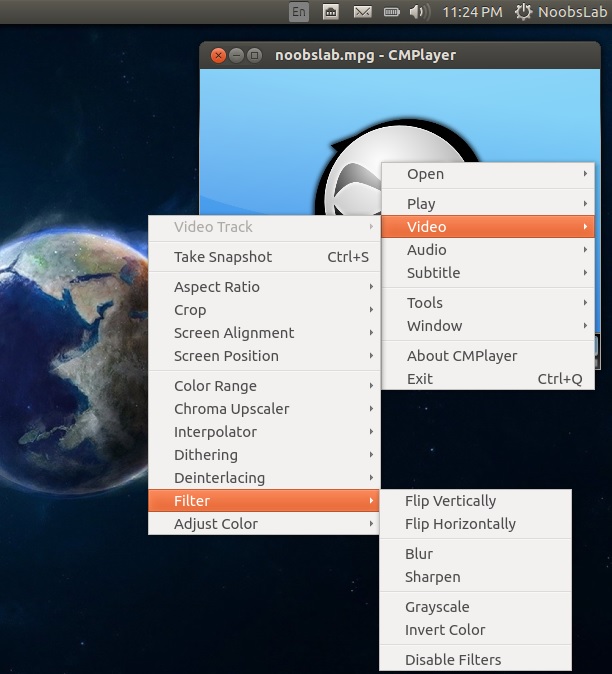
Task: Open the Screen Position submenu
Action: [264, 356]
